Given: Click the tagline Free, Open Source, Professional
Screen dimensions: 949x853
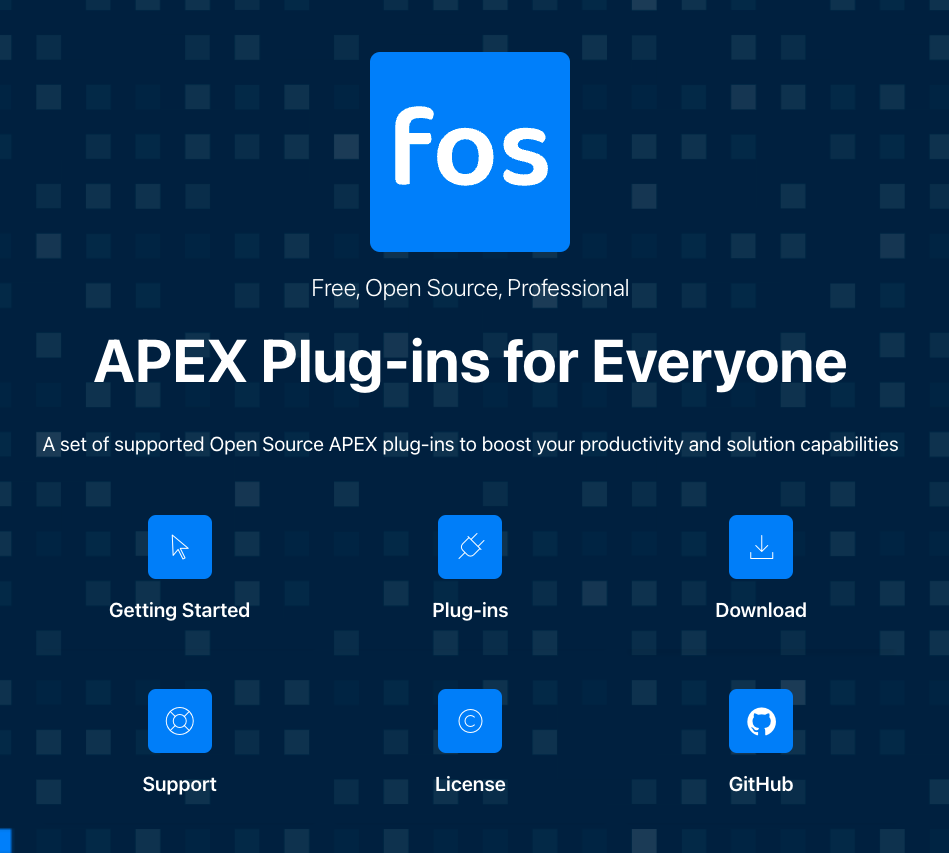Looking at the screenshot, I should (470, 288).
